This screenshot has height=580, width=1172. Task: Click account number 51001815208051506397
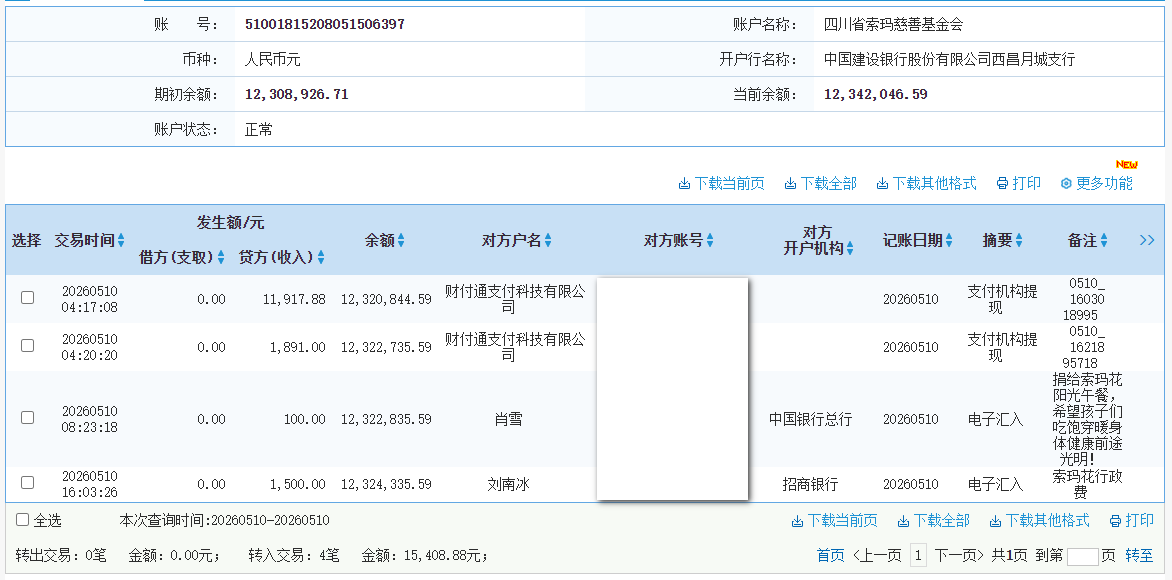tap(325, 25)
